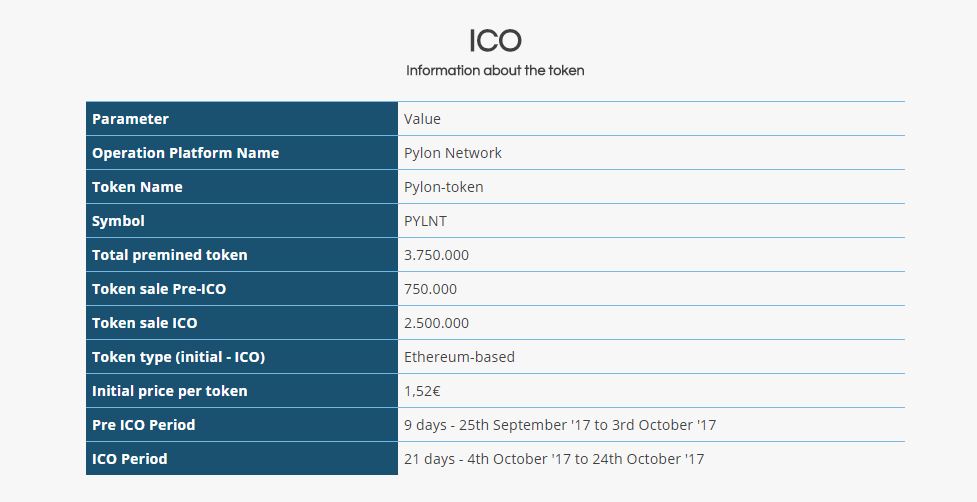The image size is (977, 502).
Task: Click the Value header cell
Action: [x=651, y=118]
